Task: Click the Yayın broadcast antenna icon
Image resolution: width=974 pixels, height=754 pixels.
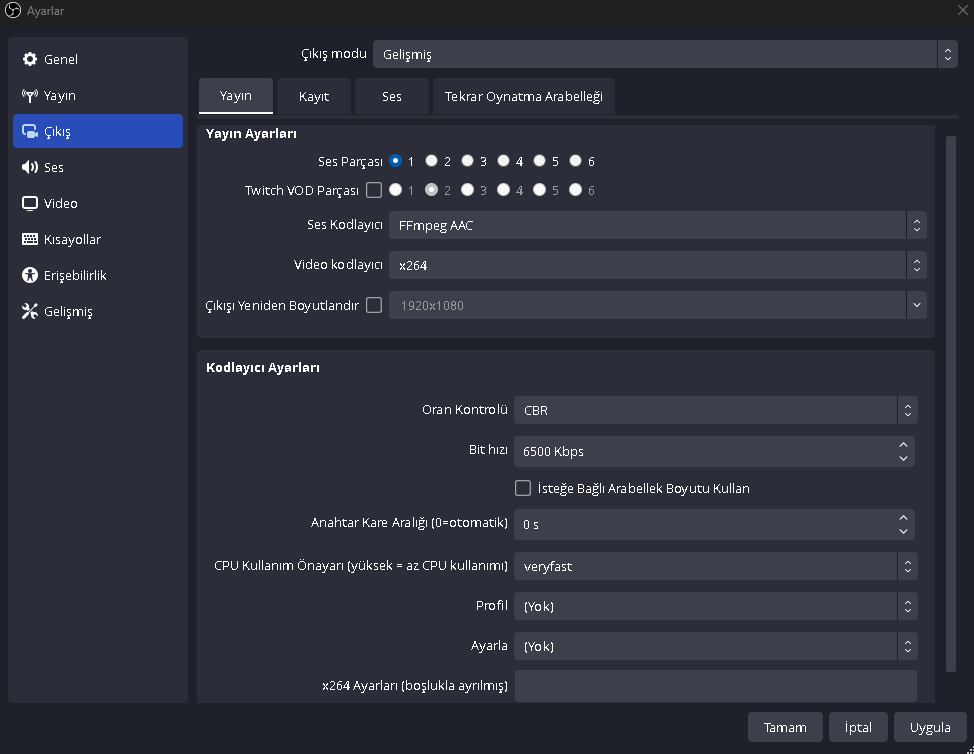Action: point(30,96)
